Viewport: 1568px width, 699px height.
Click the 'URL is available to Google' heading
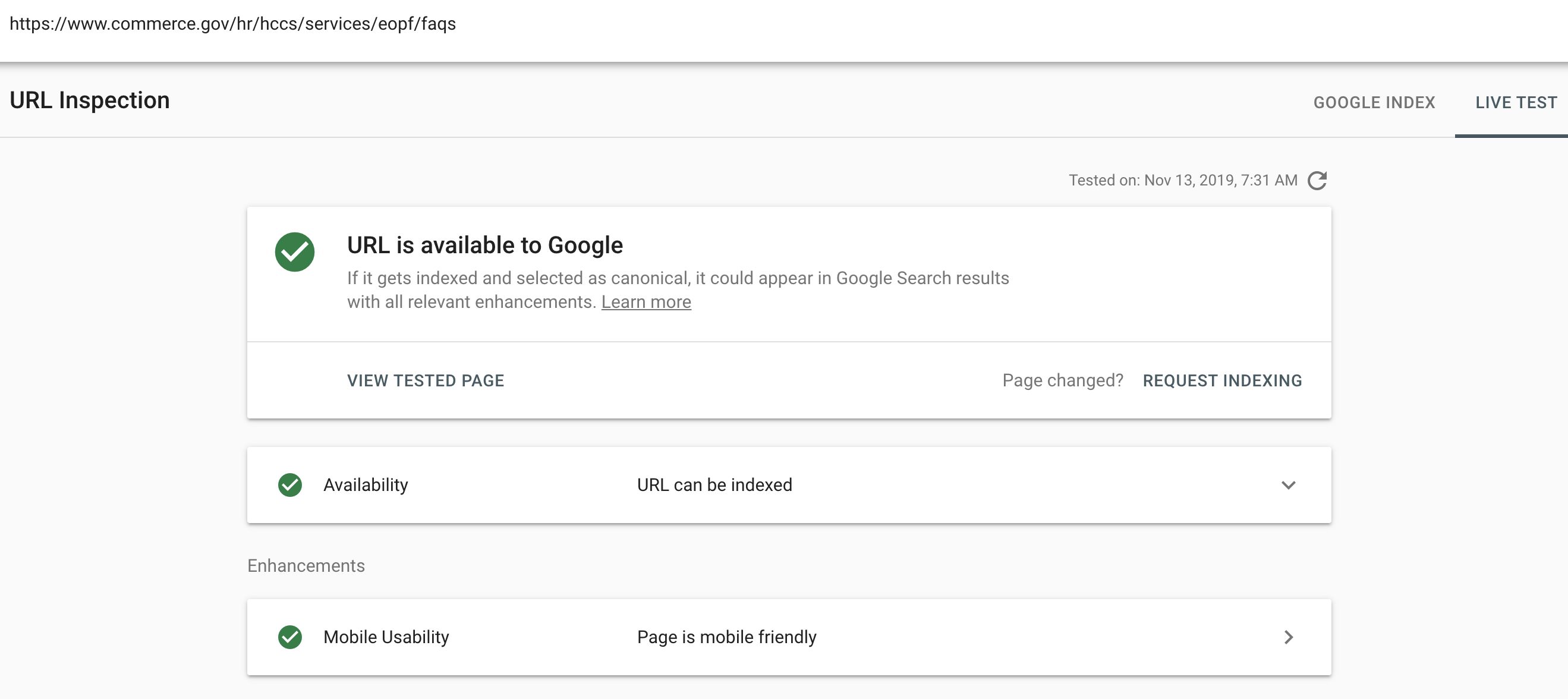(x=484, y=245)
